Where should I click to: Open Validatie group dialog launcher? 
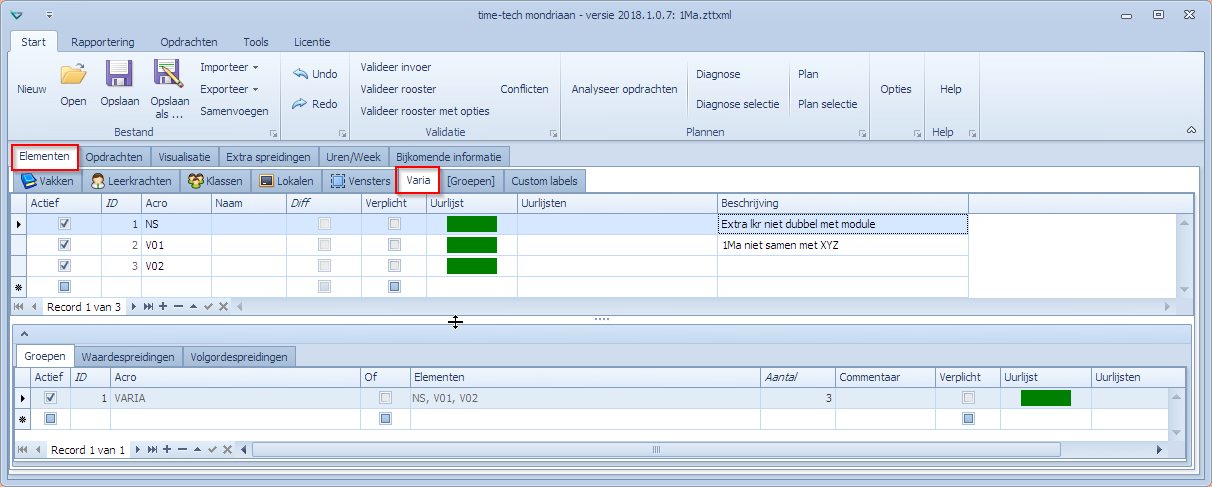click(x=552, y=133)
